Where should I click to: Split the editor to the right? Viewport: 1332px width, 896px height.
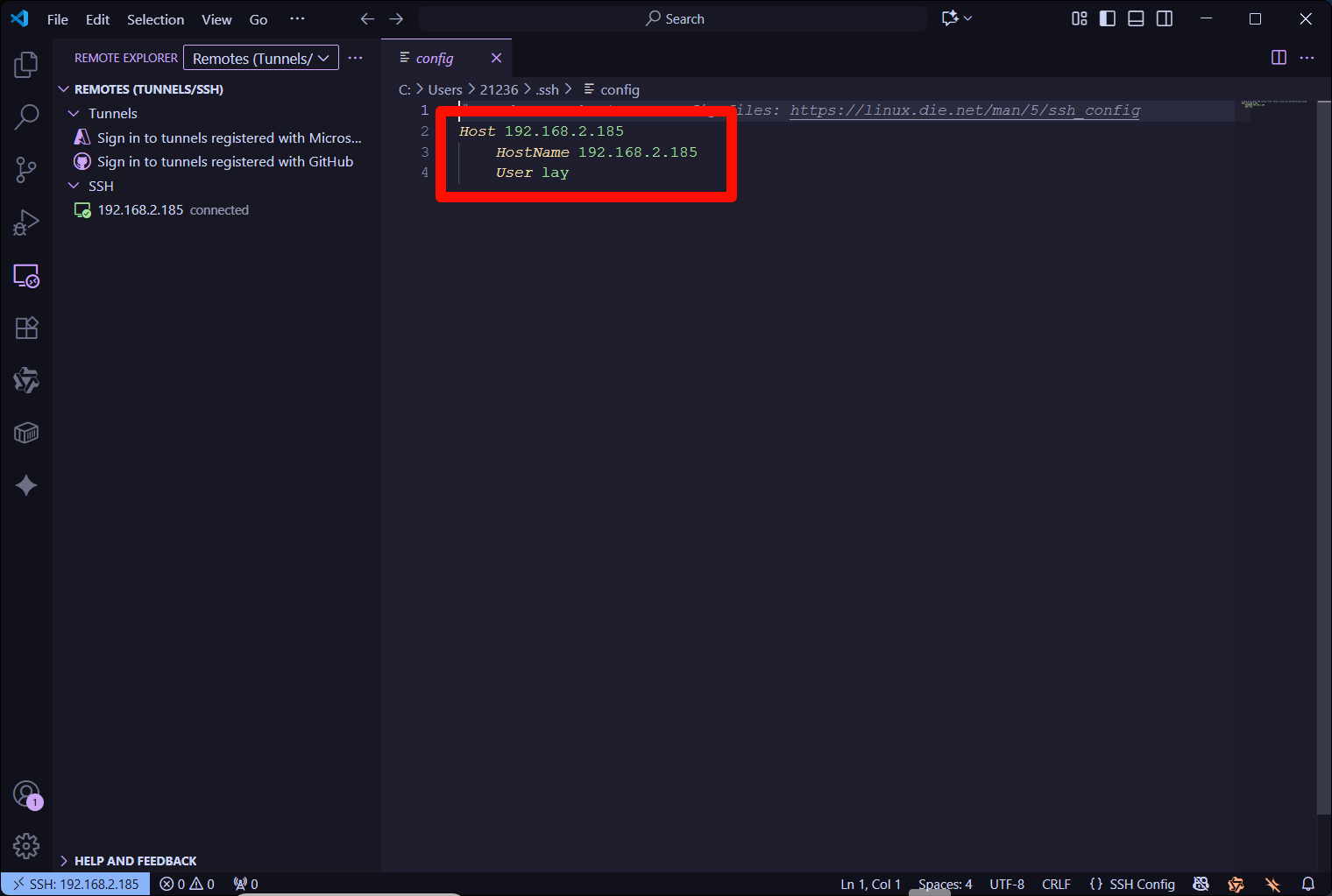tap(1279, 58)
